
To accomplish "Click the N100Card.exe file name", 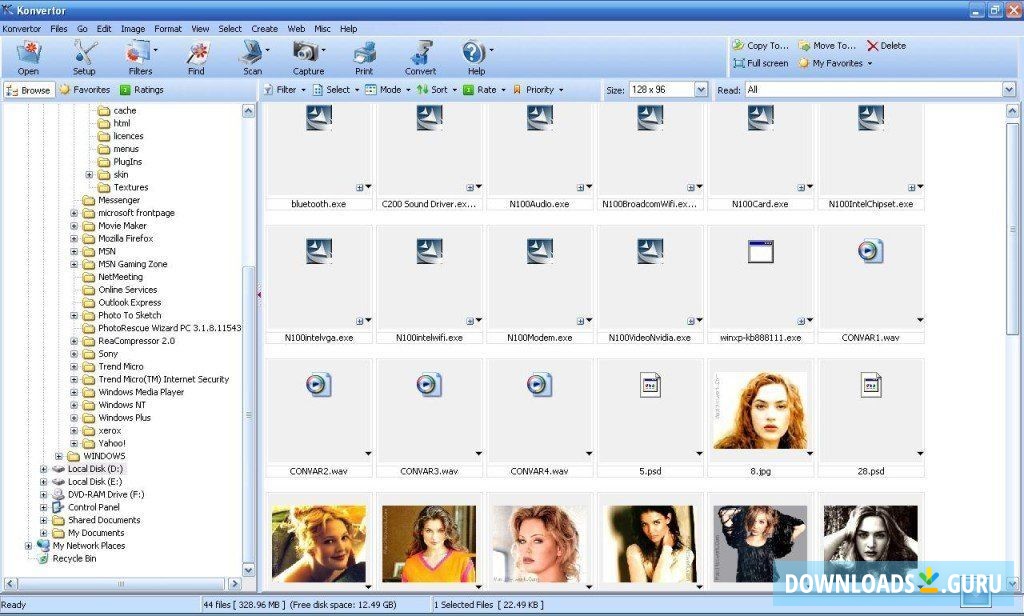I will (x=760, y=204).
